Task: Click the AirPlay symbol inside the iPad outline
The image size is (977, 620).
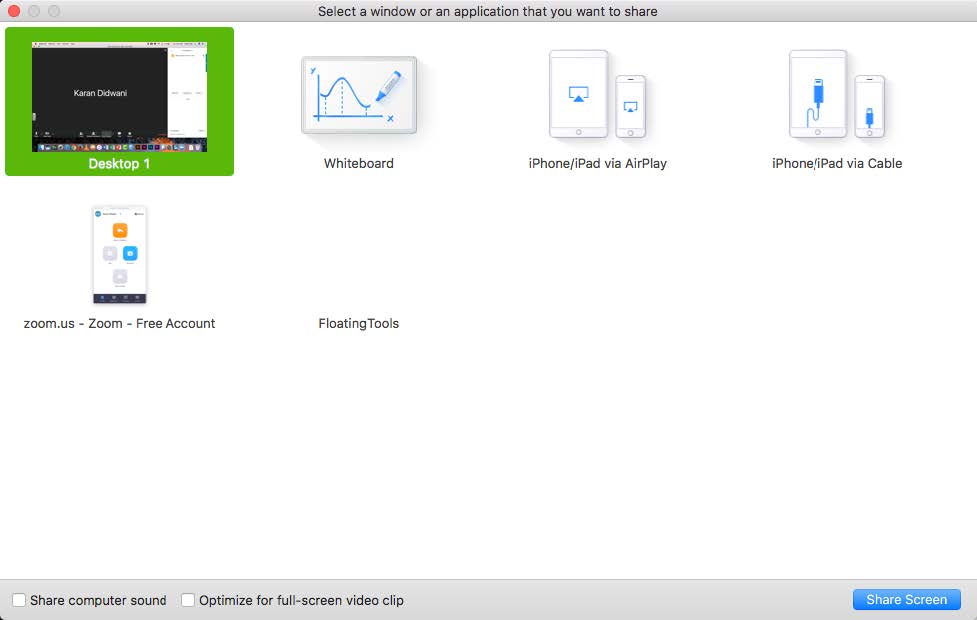Action: coord(581,93)
